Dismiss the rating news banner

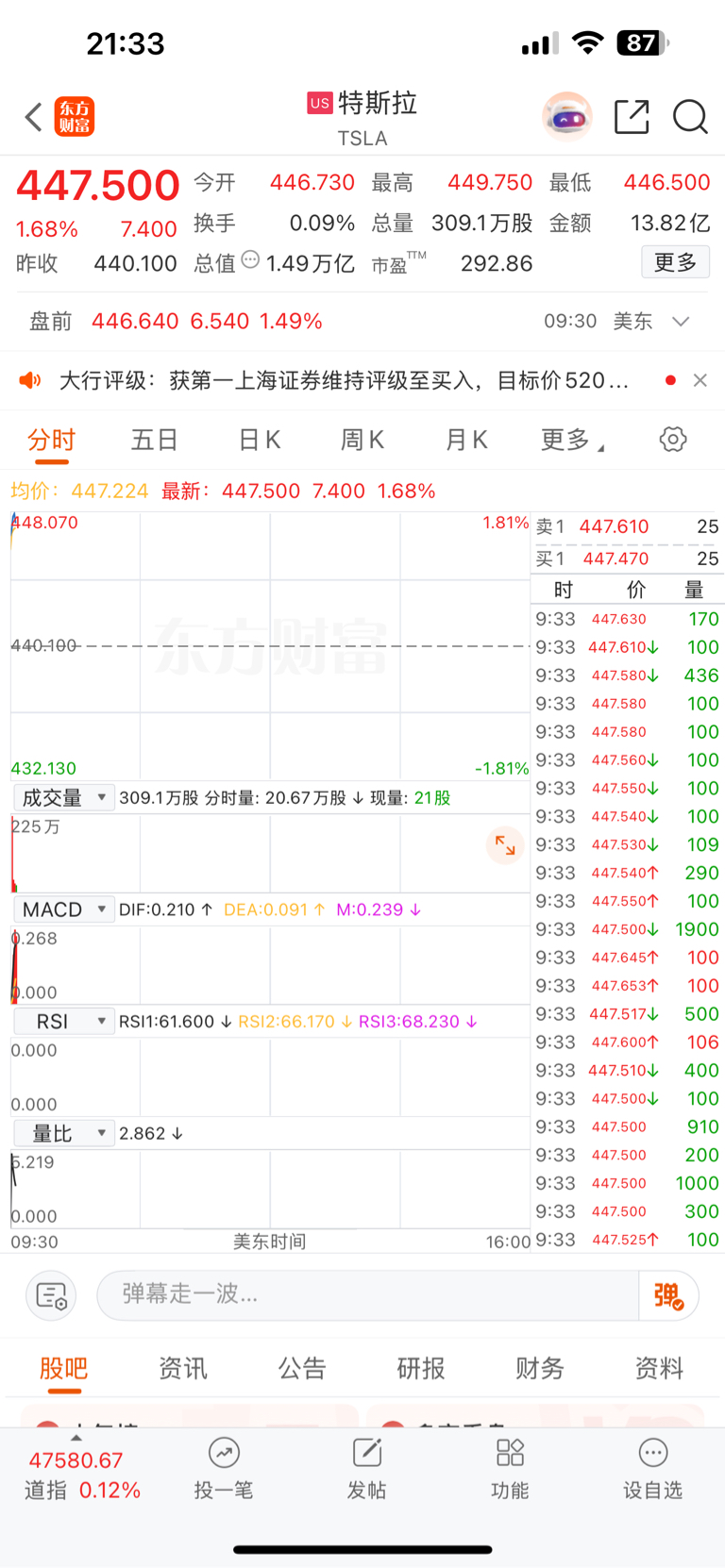click(700, 380)
